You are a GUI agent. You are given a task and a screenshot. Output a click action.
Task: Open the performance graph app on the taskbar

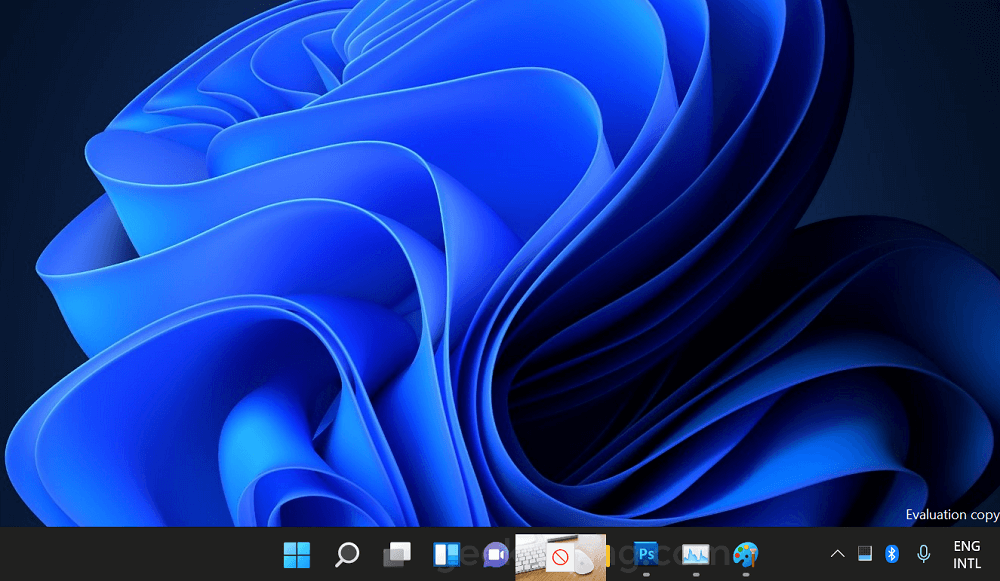tap(695, 554)
